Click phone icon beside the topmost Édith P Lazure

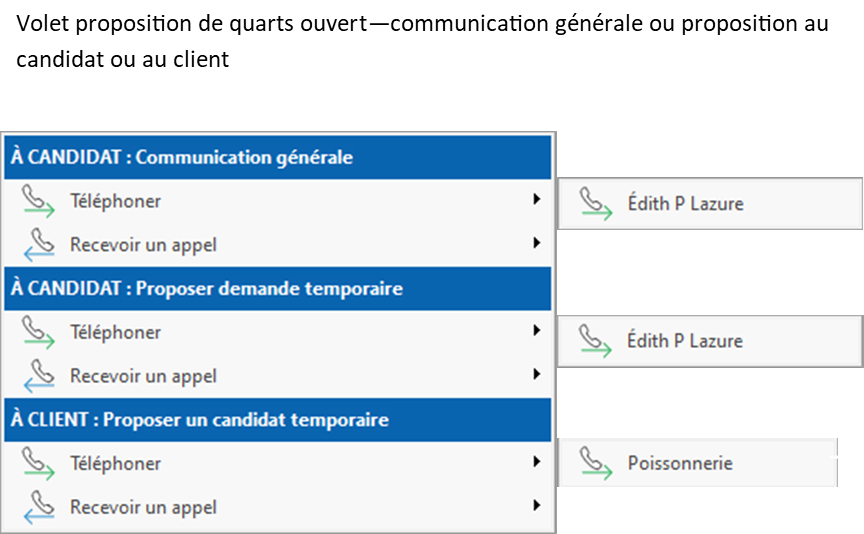click(596, 204)
